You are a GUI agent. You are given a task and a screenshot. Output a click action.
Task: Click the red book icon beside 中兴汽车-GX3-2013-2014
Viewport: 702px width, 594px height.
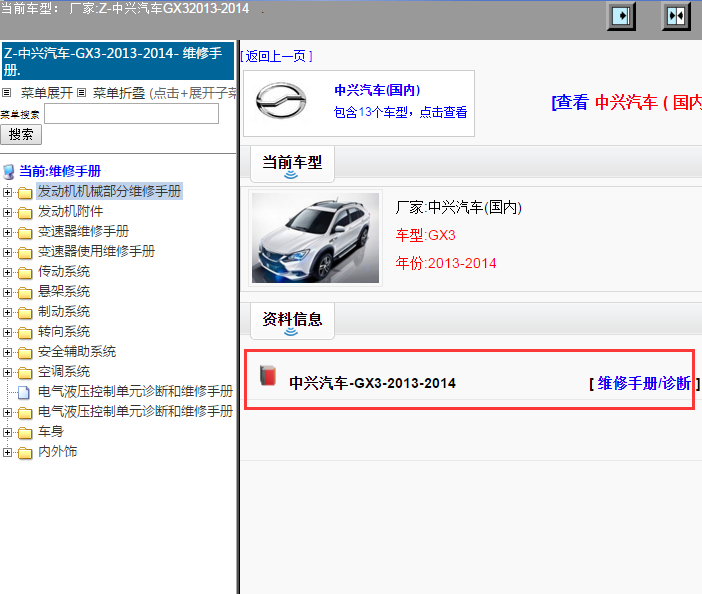click(268, 375)
